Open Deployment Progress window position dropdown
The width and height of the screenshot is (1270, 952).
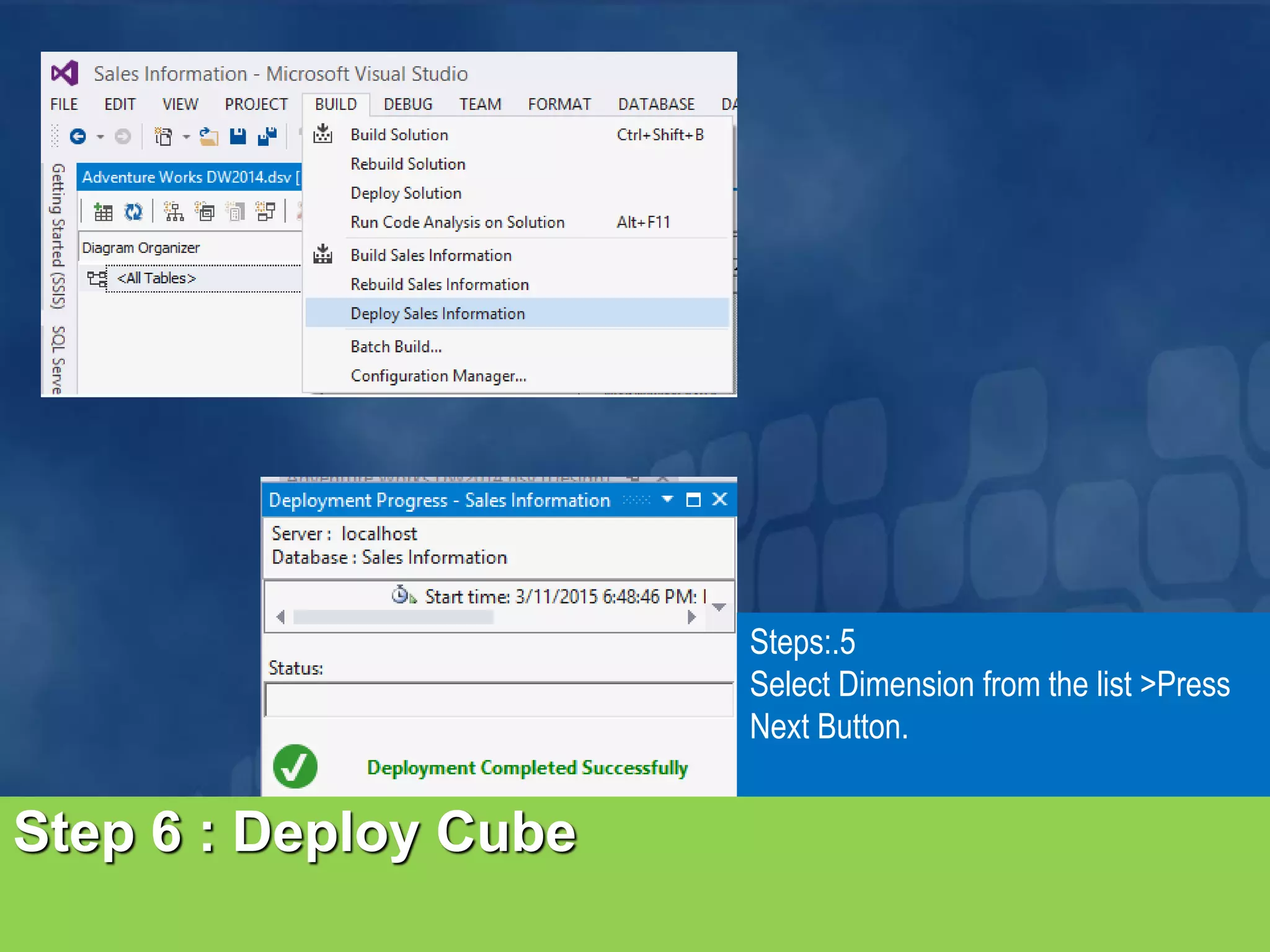667,500
